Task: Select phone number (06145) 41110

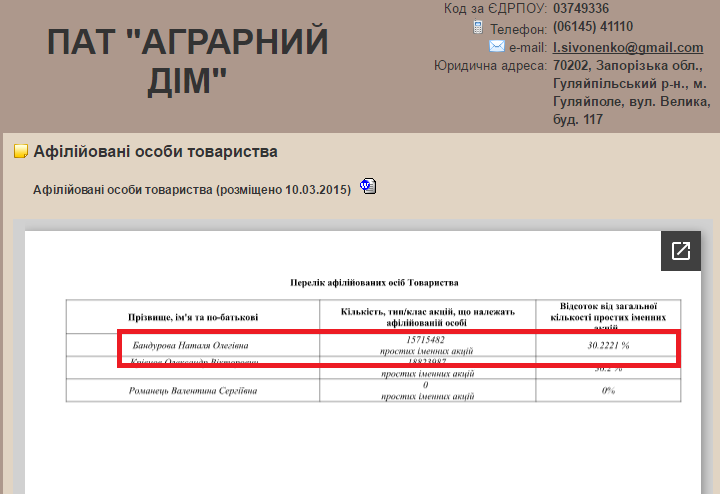Action: click(x=593, y=27)
